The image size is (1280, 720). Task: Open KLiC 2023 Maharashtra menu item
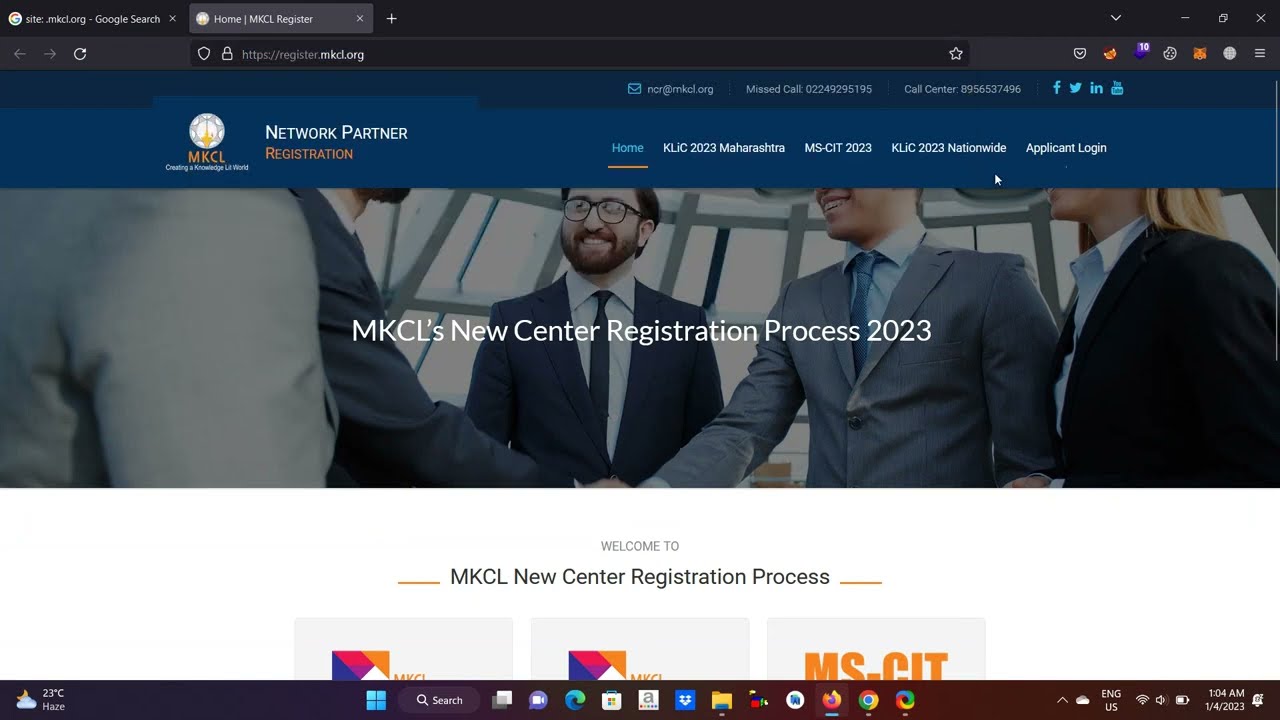[x=724, y=148]
